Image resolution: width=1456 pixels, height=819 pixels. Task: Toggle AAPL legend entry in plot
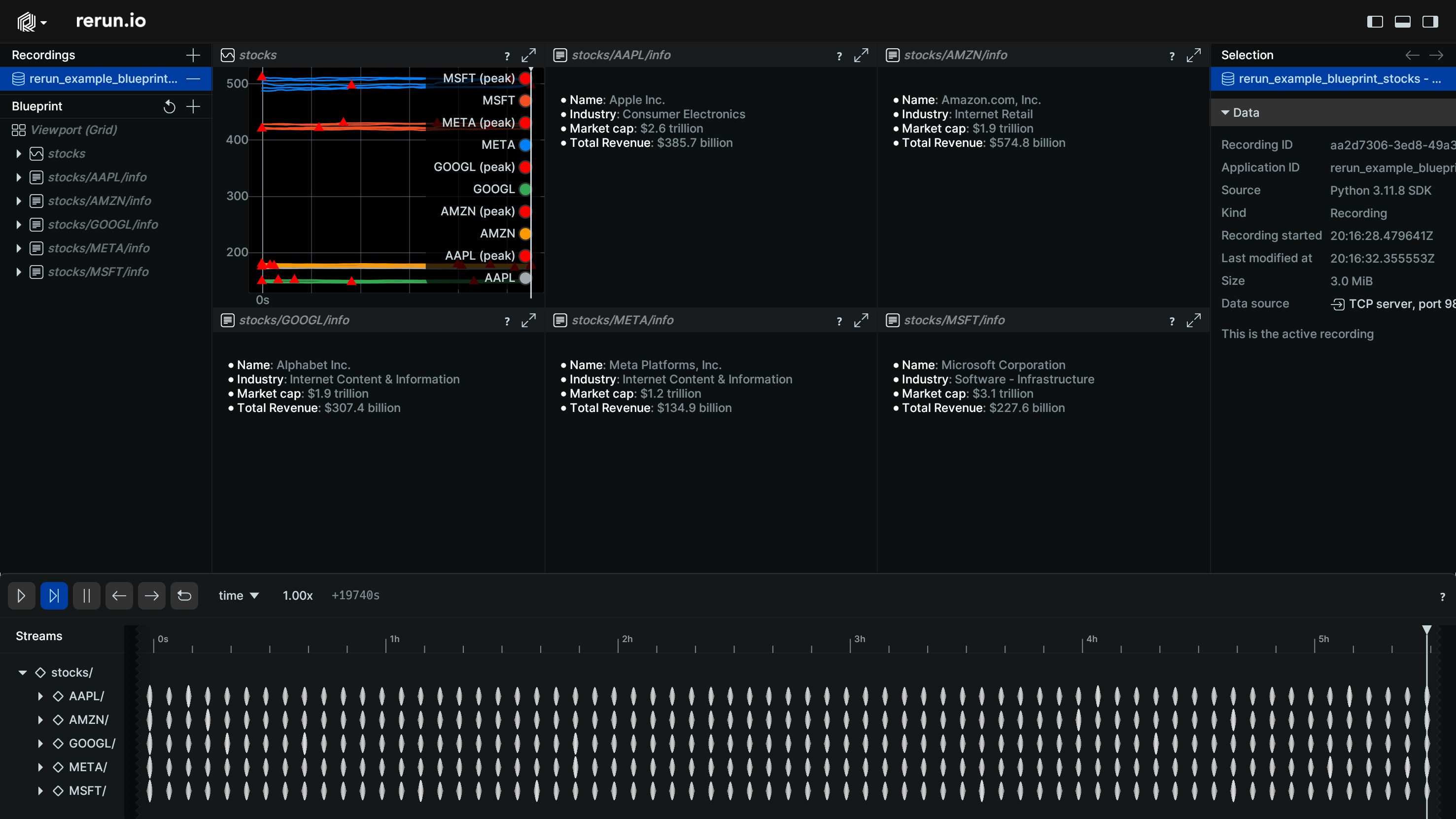[x=507, y=278]
